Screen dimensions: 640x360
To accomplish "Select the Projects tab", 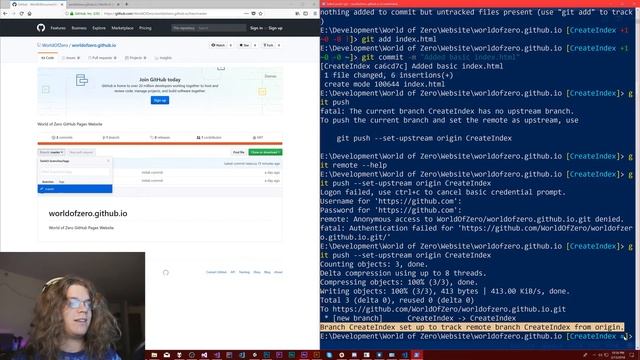I will (x=136, y=58).
